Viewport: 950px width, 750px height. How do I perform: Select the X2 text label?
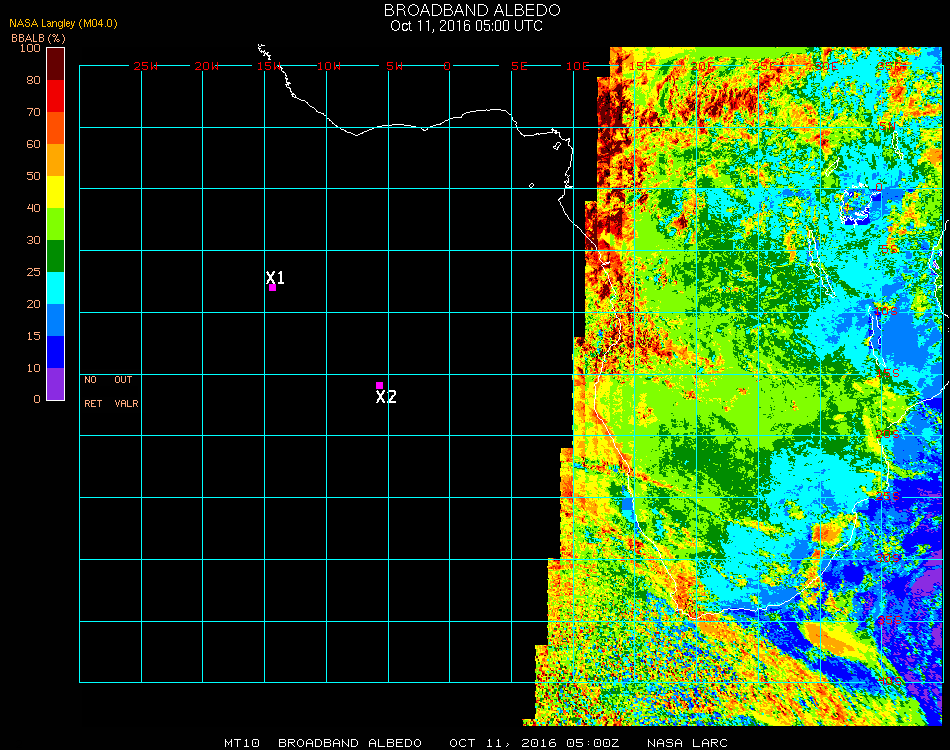coord(386,397)
